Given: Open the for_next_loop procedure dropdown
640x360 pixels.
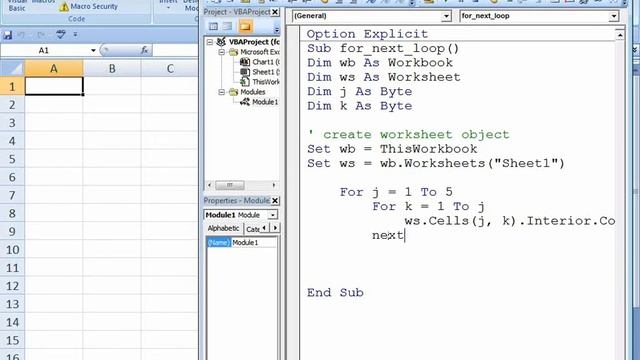Looking at the screenshot, I should (614, 16).
